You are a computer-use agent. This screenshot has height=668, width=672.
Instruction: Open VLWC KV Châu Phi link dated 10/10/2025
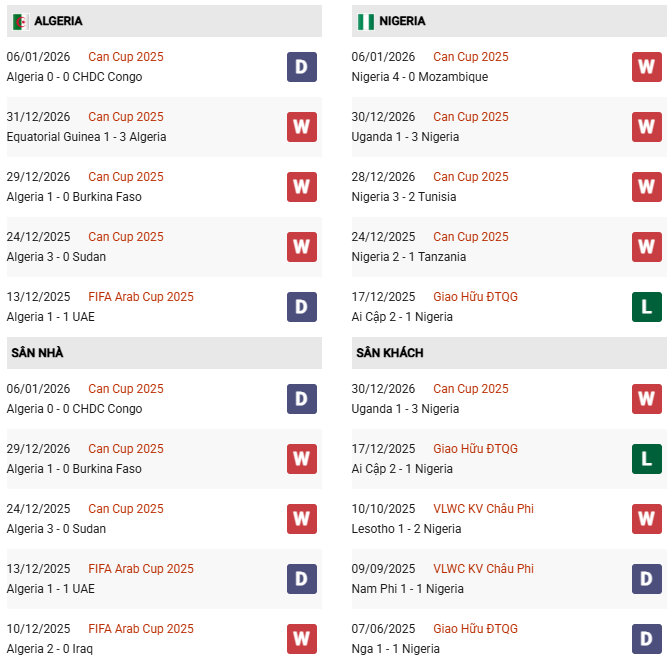[483, 509]
